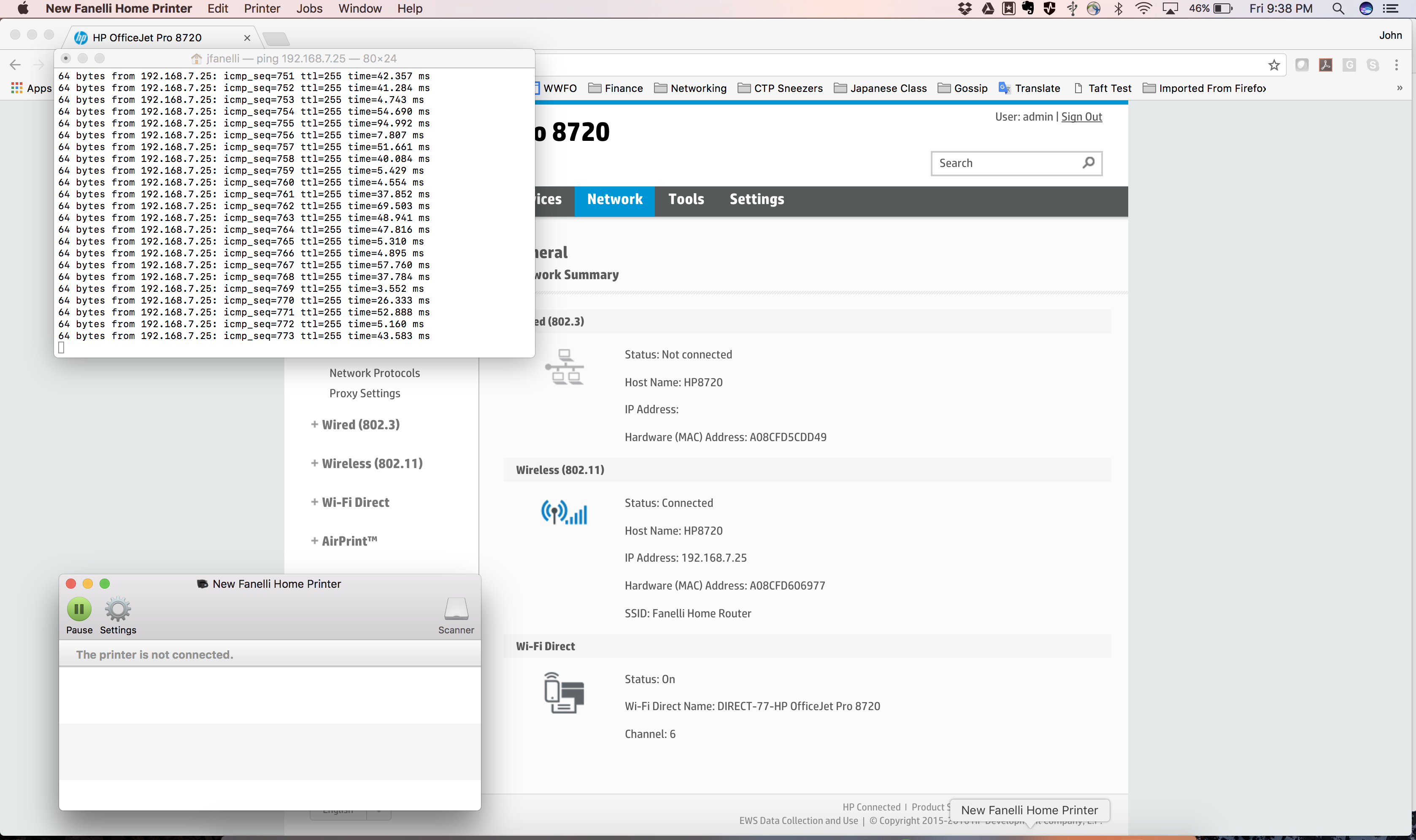Viewport: 1416px width, 840px height.
Task: Switch to the Tools tab
Action: [x=686, y=199]
